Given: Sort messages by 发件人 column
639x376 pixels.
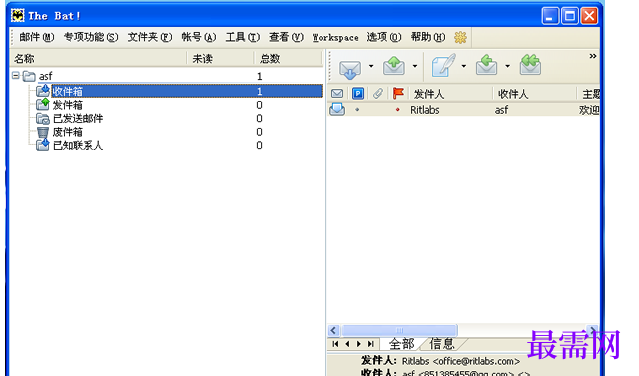Looking at the screenshot, I should [450, 94].
